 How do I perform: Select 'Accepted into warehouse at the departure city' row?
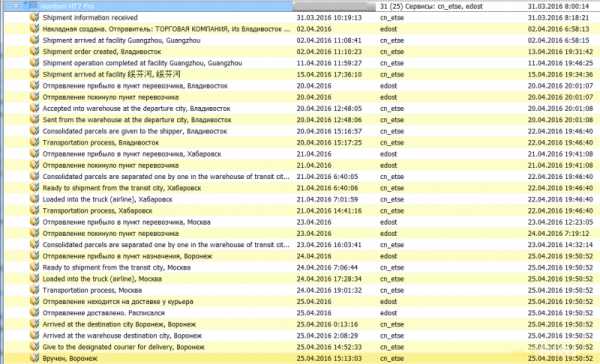point(300,108)
